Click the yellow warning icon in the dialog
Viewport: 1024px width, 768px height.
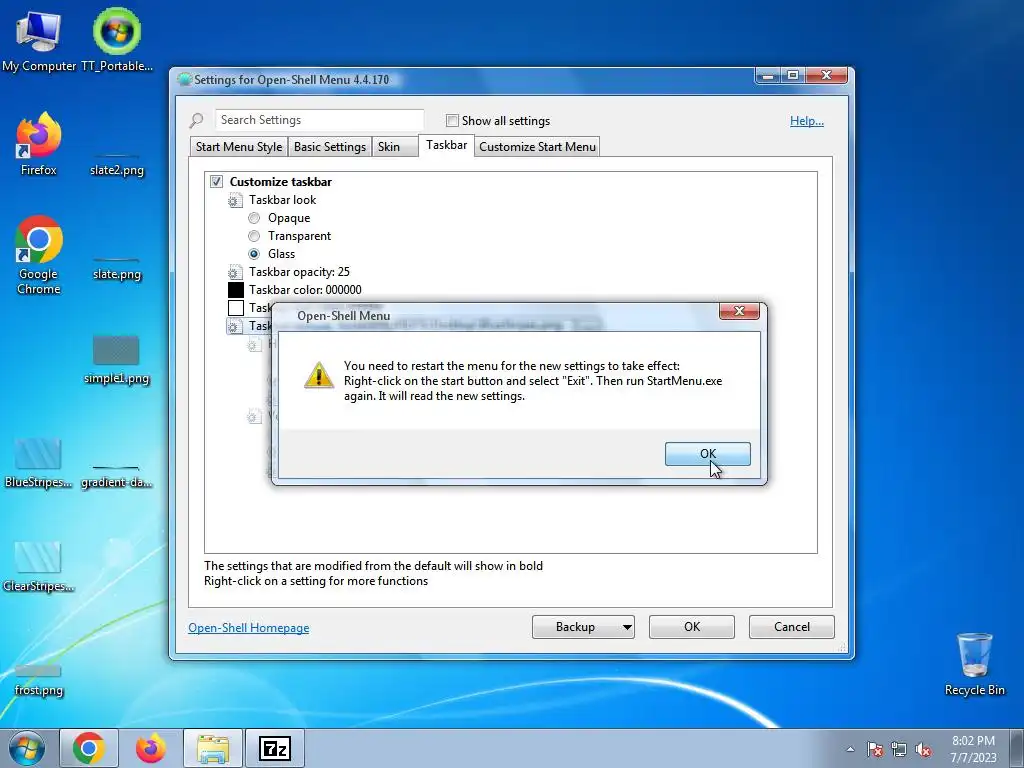(319, 376)
